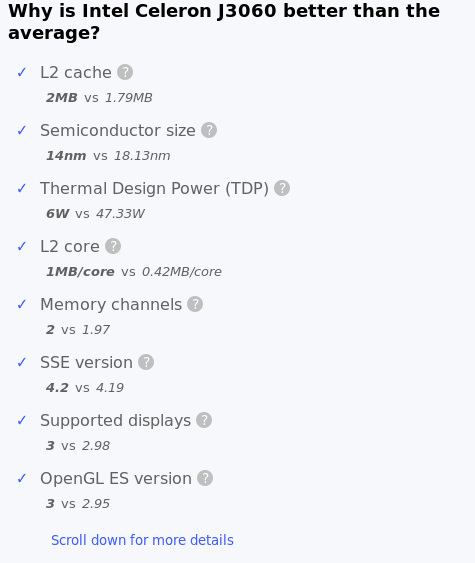The height and width of the screenshot is (563, 475).
Task: Select the OpenGL ES version label
Action: click(116, 479)
